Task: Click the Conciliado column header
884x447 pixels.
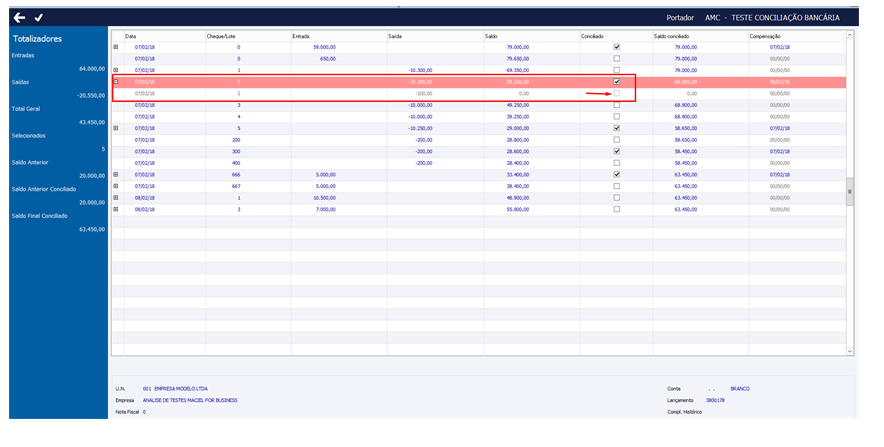Action: click(616, 36)
